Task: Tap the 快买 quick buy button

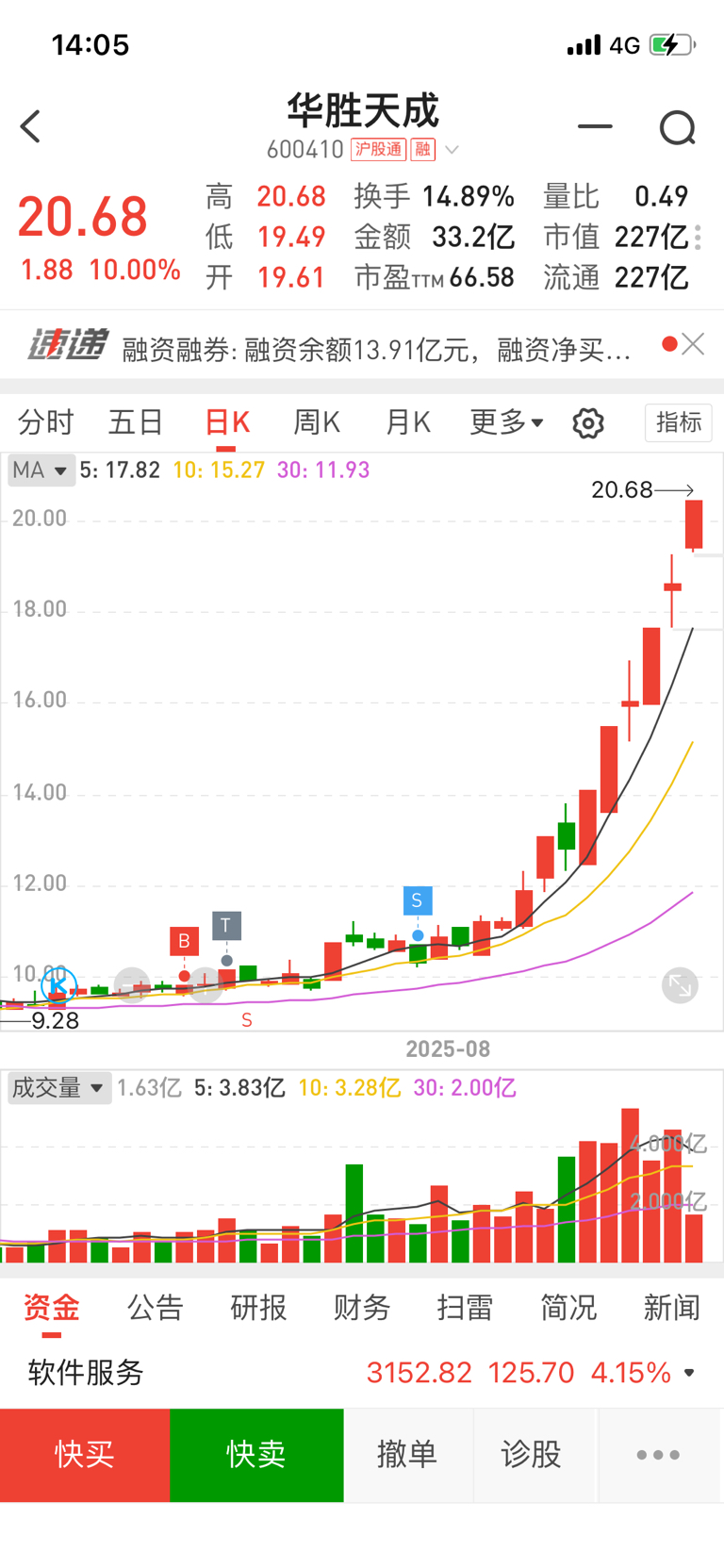Action: point(85,1455)
